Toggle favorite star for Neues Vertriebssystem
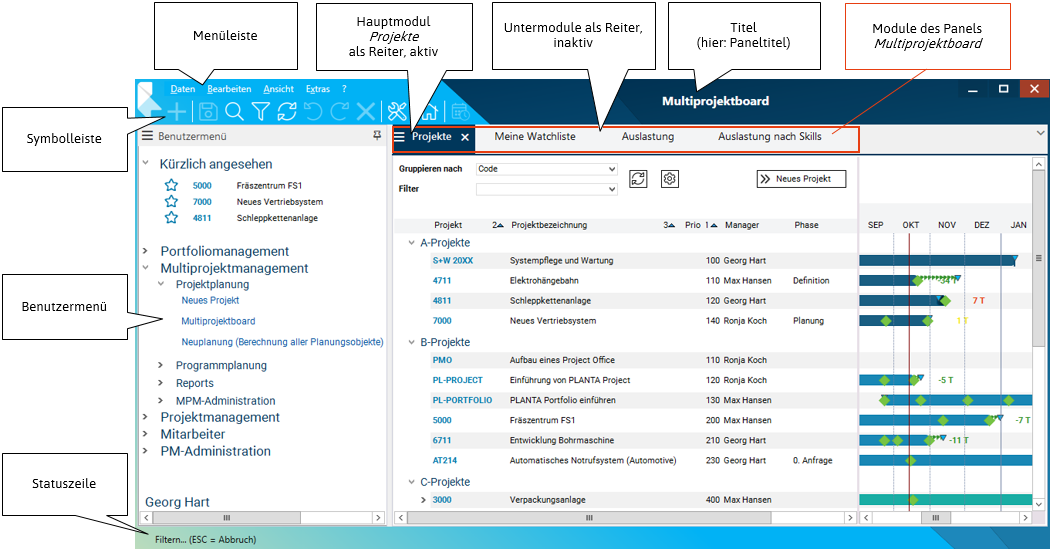Screen dimensions: 1050x549 tap(171, 202)
